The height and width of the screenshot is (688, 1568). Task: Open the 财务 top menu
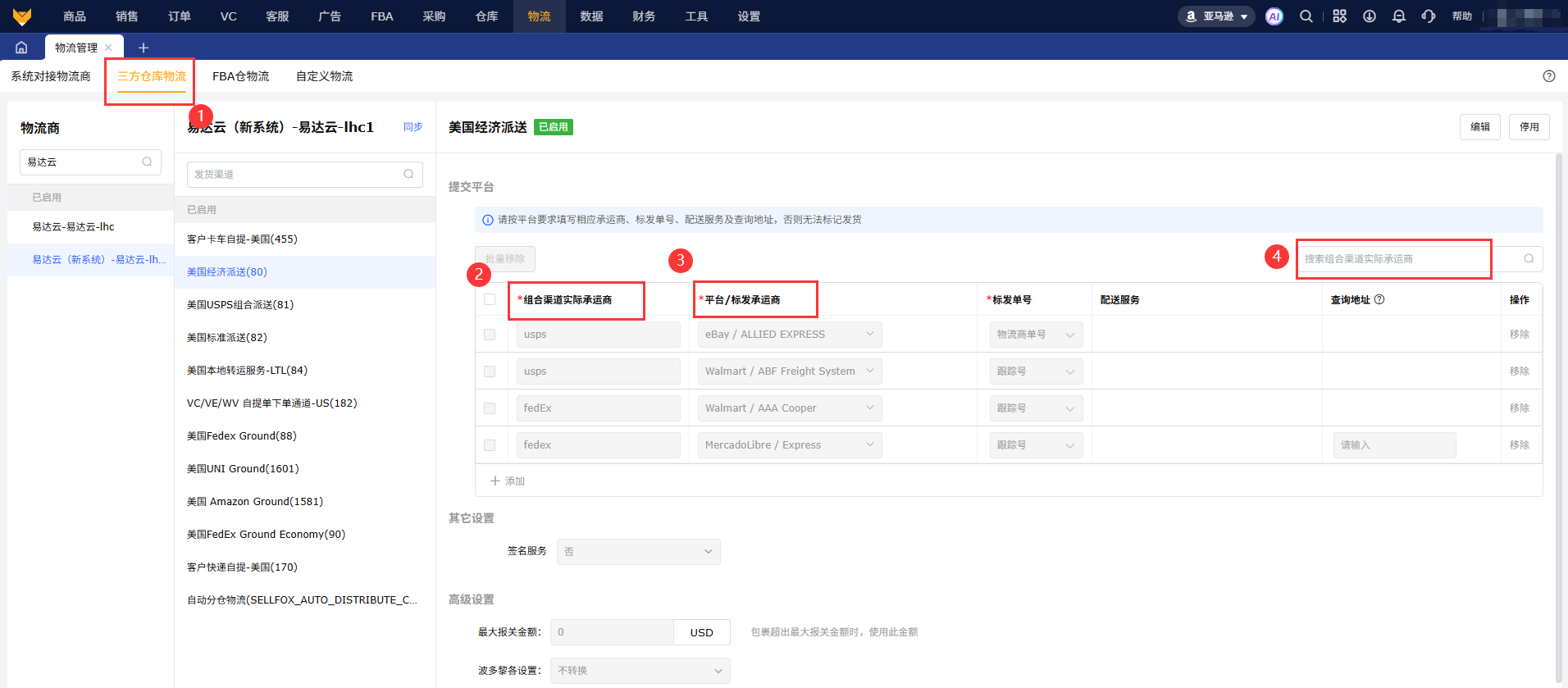(x=645, y=16)
